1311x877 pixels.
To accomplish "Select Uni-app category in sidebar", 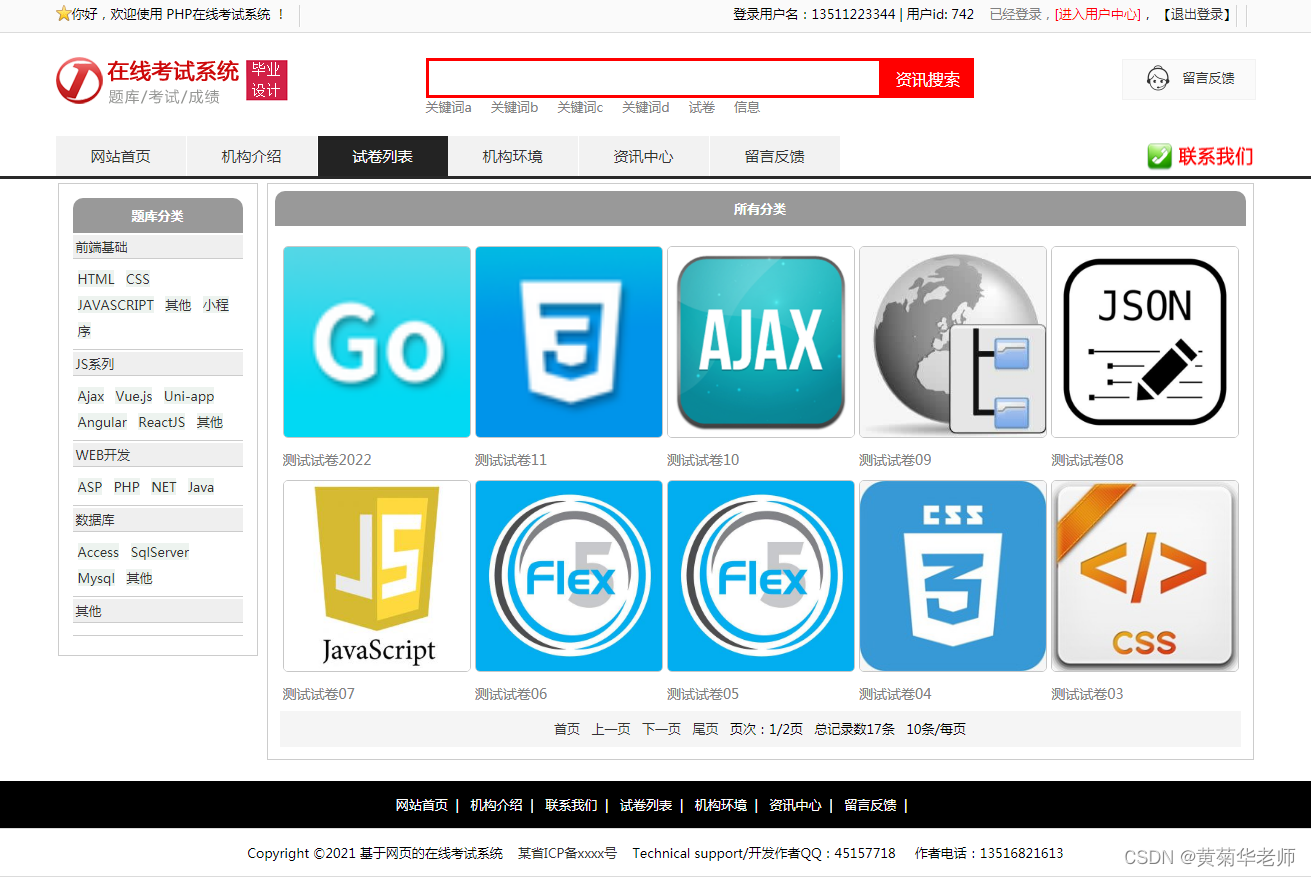I will [x=189, y=396].
